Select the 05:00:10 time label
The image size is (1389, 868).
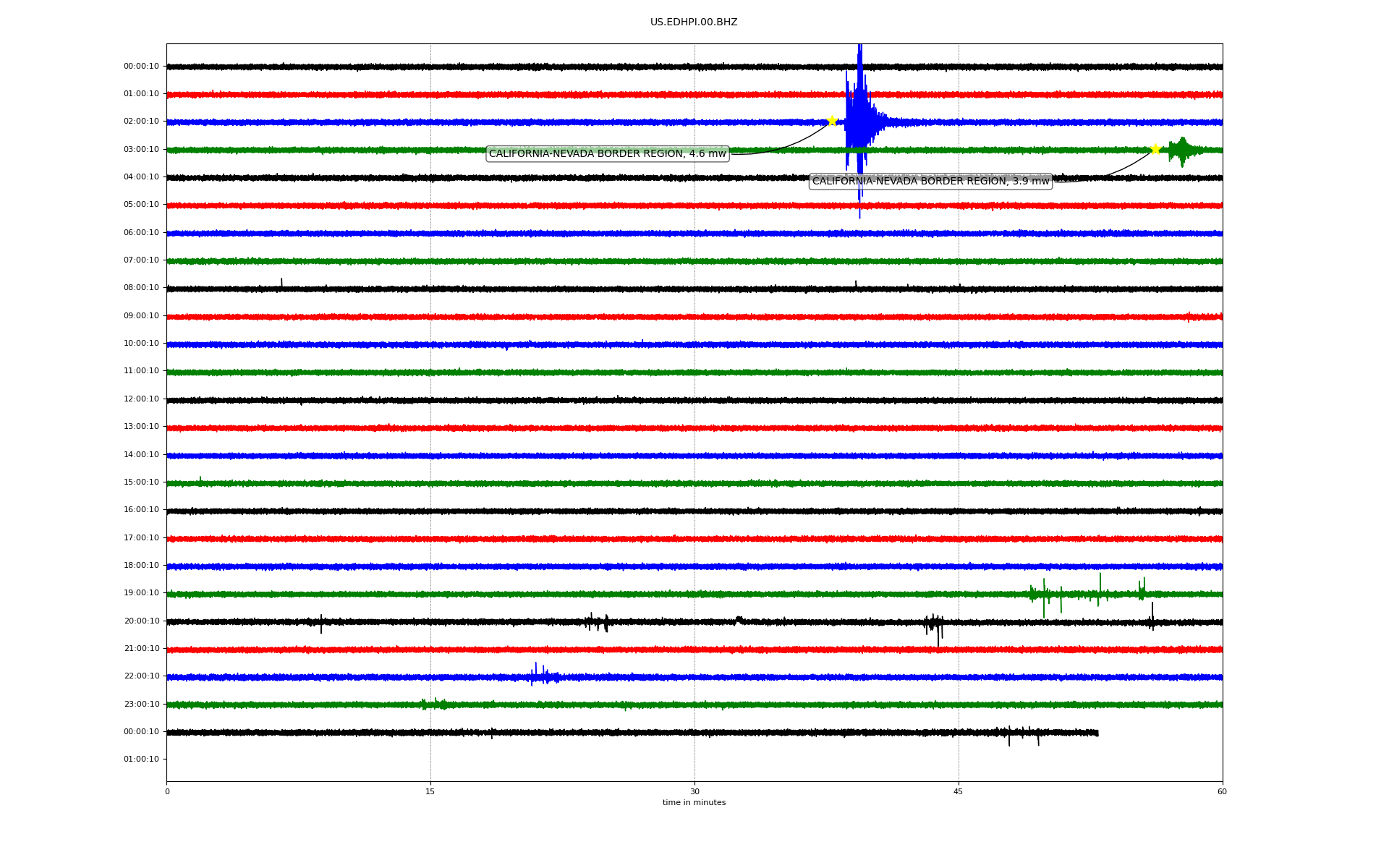[x=141, y=205]
